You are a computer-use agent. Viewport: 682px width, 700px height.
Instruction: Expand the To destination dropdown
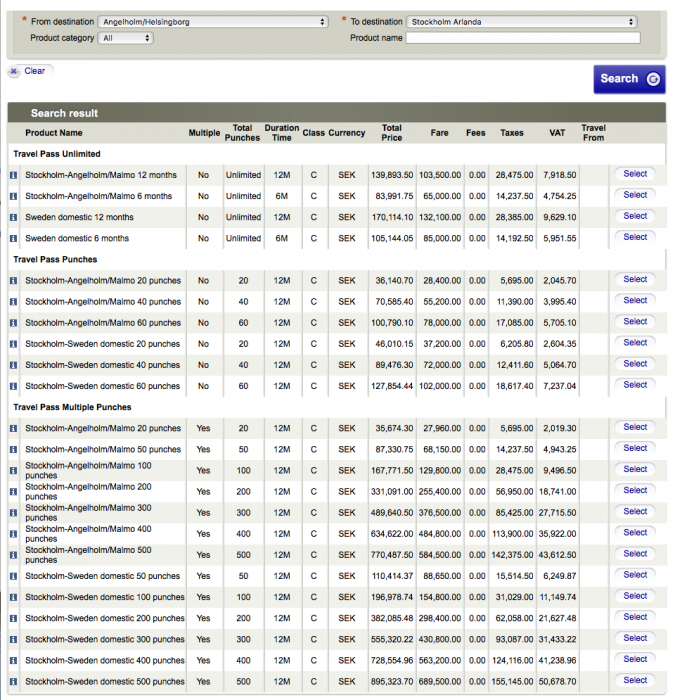(x=522, y=21)
